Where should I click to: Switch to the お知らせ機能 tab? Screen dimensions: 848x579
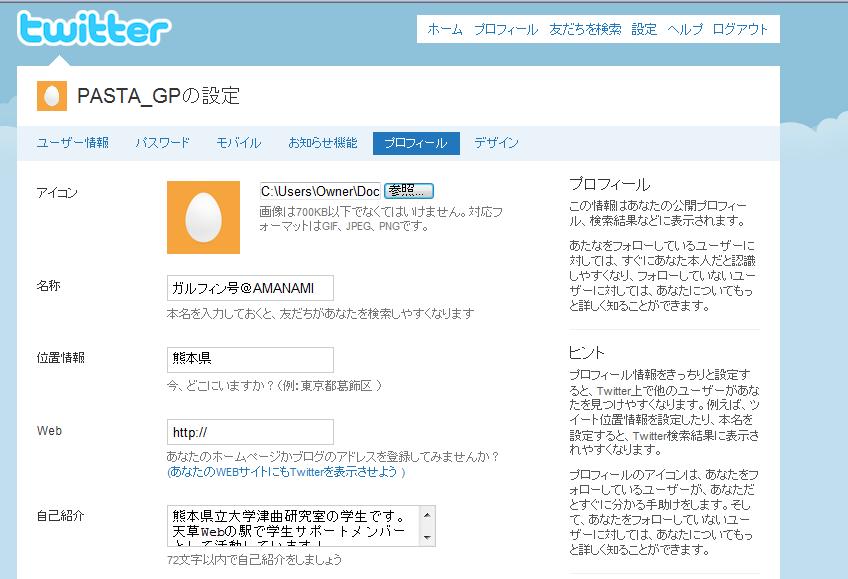click(x=323, y=143)
